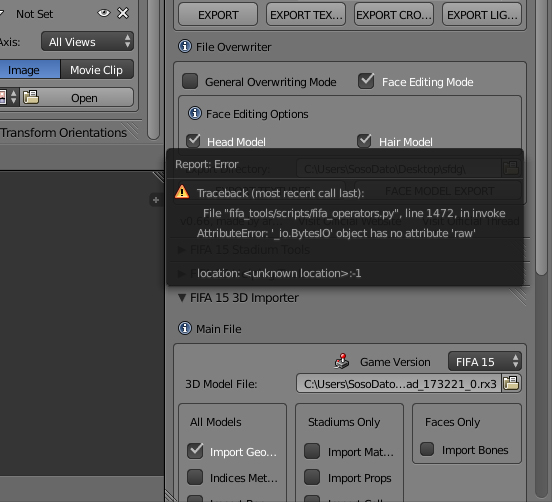Viewport: 552px width, 502px height.
Task: Expand the Transform Orientations panel
Action: coord(63,133)
